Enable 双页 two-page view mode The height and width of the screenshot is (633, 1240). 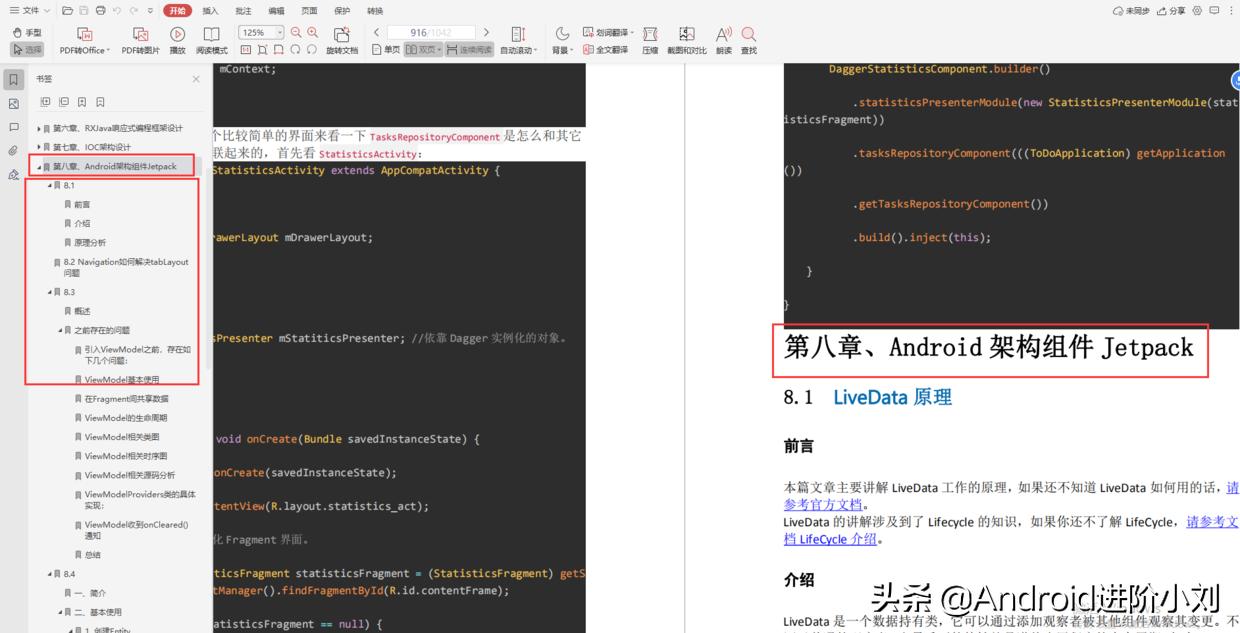[x=420, y=47]
